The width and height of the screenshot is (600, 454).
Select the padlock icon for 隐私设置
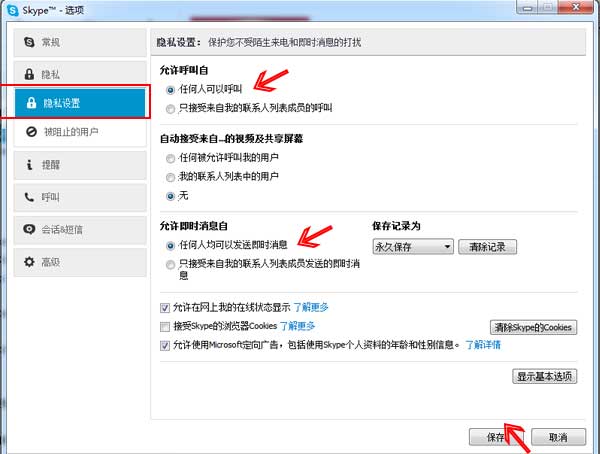(31, 103)
